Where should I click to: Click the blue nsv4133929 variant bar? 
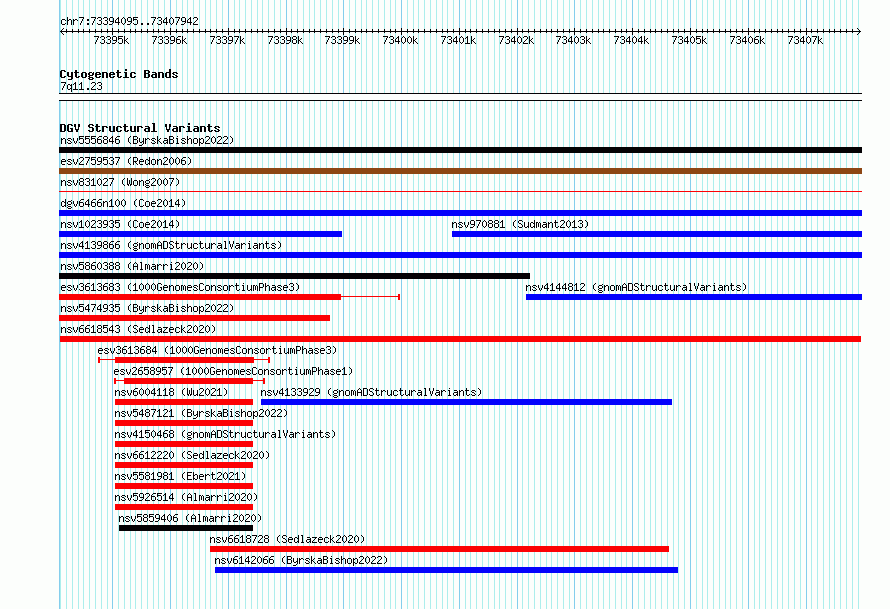(x=466, y=402)
